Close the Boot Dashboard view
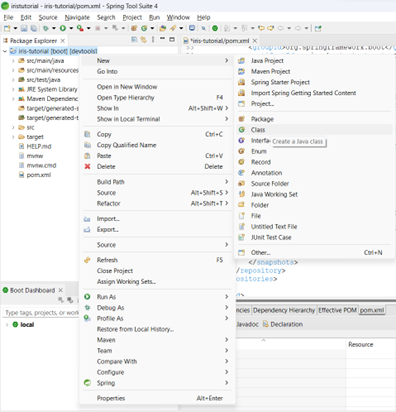Viewport: 396px width, 412px height. click(x=60, y=290)
